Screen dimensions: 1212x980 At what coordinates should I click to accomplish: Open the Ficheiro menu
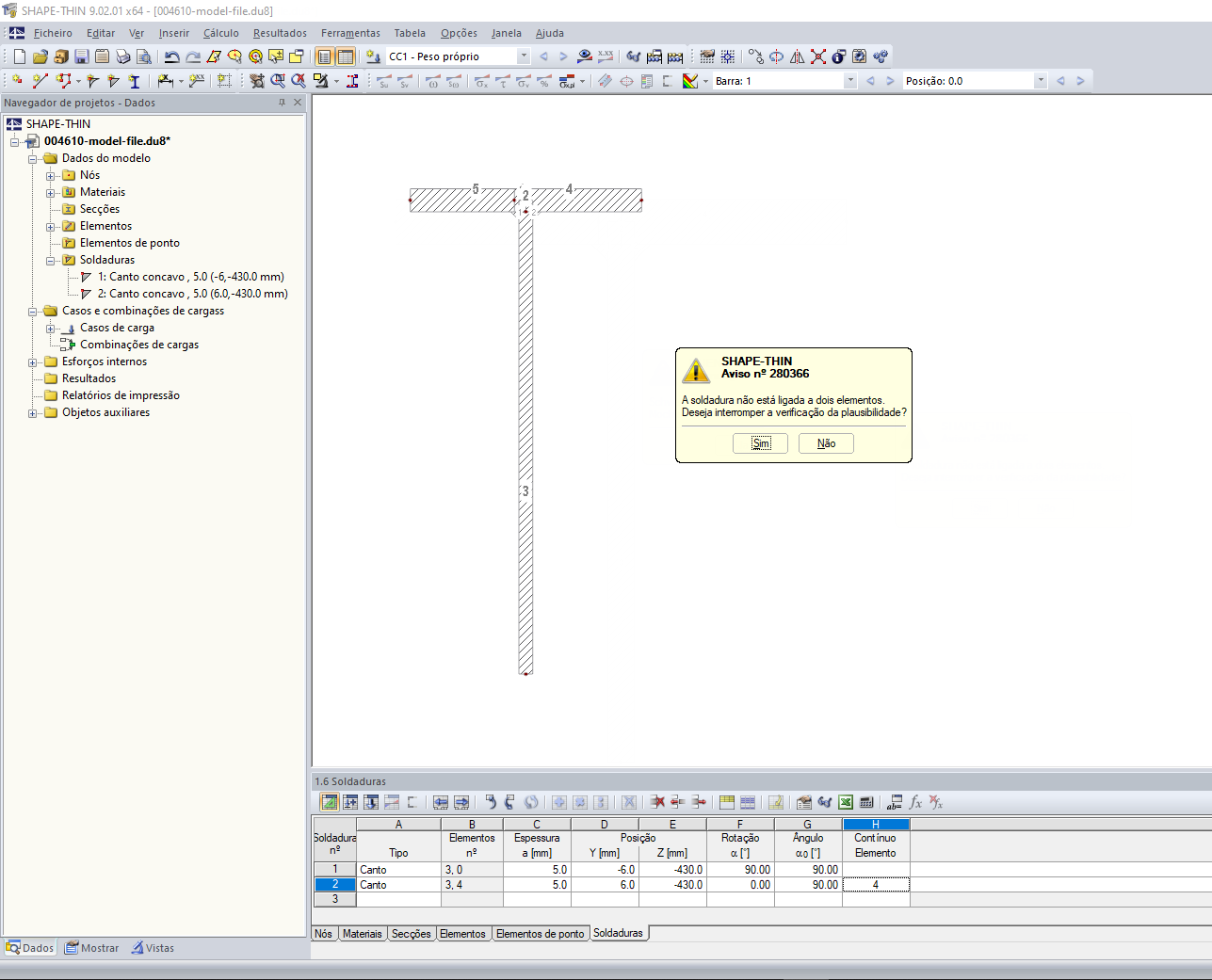(53, 33)
